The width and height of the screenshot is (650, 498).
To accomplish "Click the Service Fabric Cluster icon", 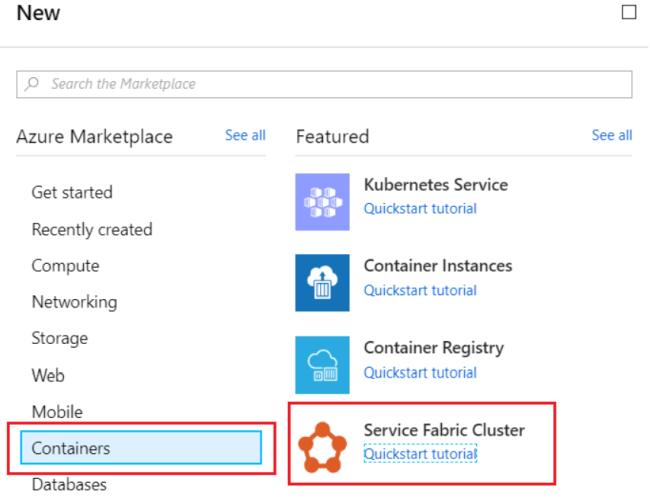I will pos(322,447).
